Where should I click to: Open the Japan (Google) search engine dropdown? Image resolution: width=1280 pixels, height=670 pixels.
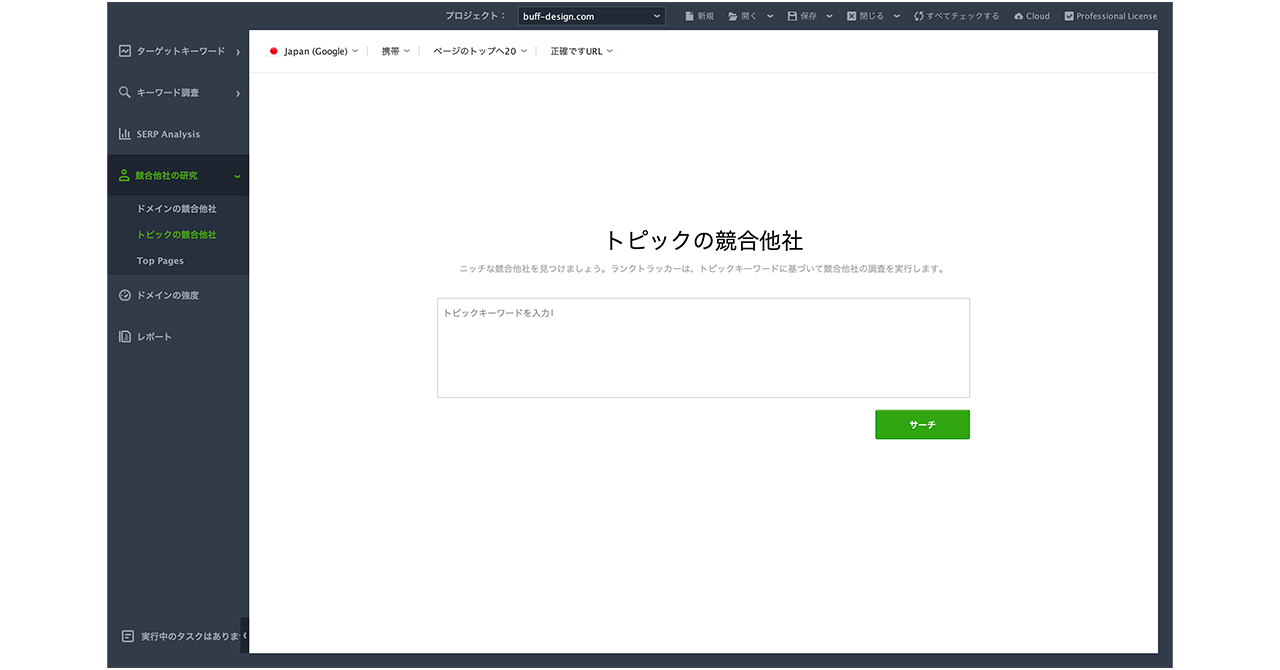click(x=314, y=51)
